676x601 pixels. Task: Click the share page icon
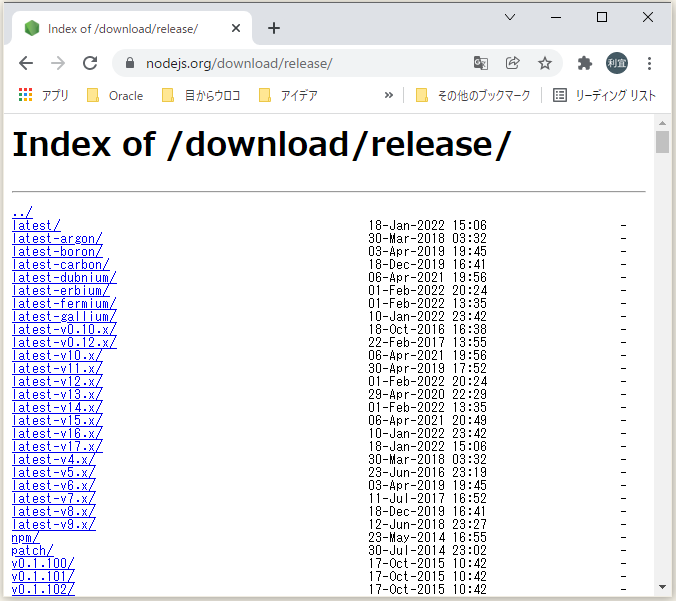pos(513,63)
